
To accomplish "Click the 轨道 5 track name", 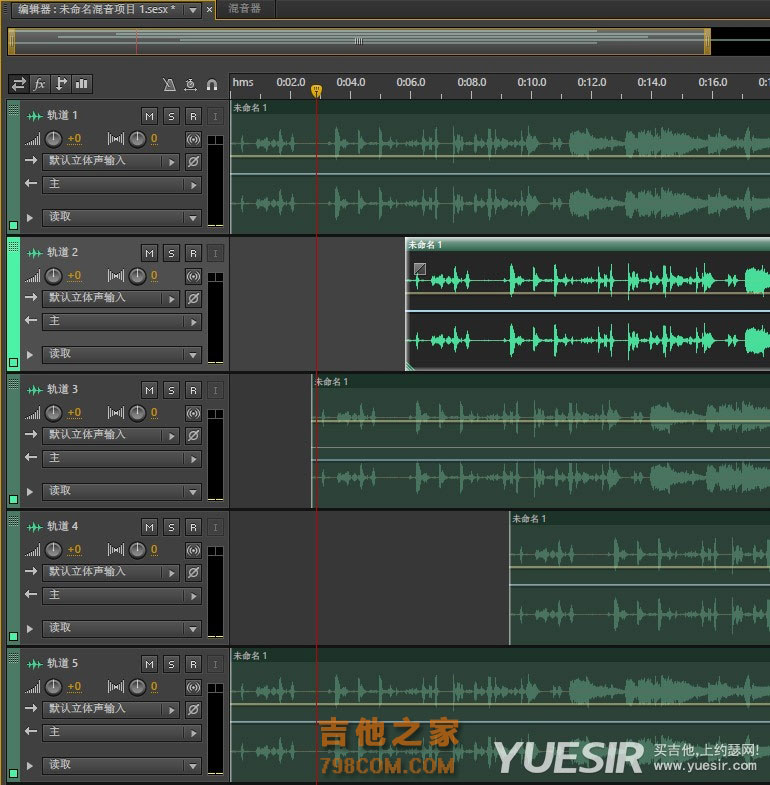I will tap(62, 663).
